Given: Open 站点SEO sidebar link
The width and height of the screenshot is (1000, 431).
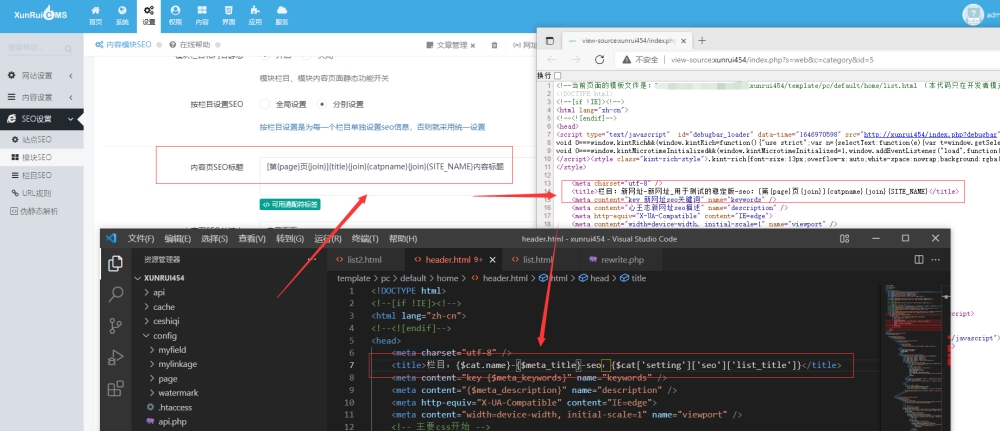Looking at the screenshot, I should (x=36, y=139).
